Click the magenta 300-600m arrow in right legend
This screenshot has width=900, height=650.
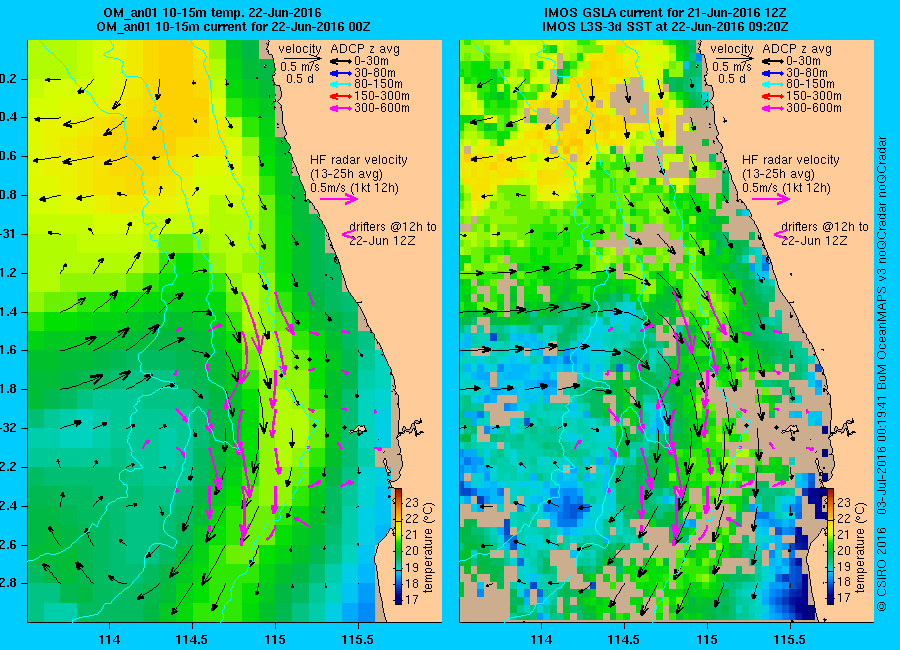pyautogui.click(x=773, y=108)
